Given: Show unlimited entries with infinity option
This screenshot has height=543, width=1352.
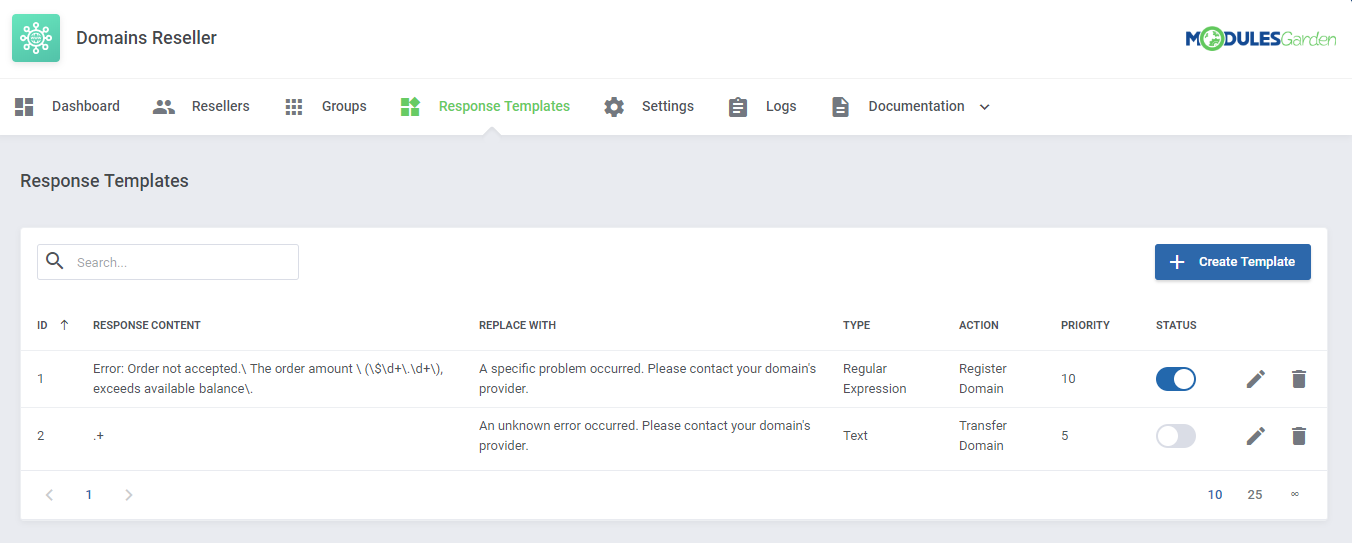Looking at the screenshot, I should tap(1294, 495).
